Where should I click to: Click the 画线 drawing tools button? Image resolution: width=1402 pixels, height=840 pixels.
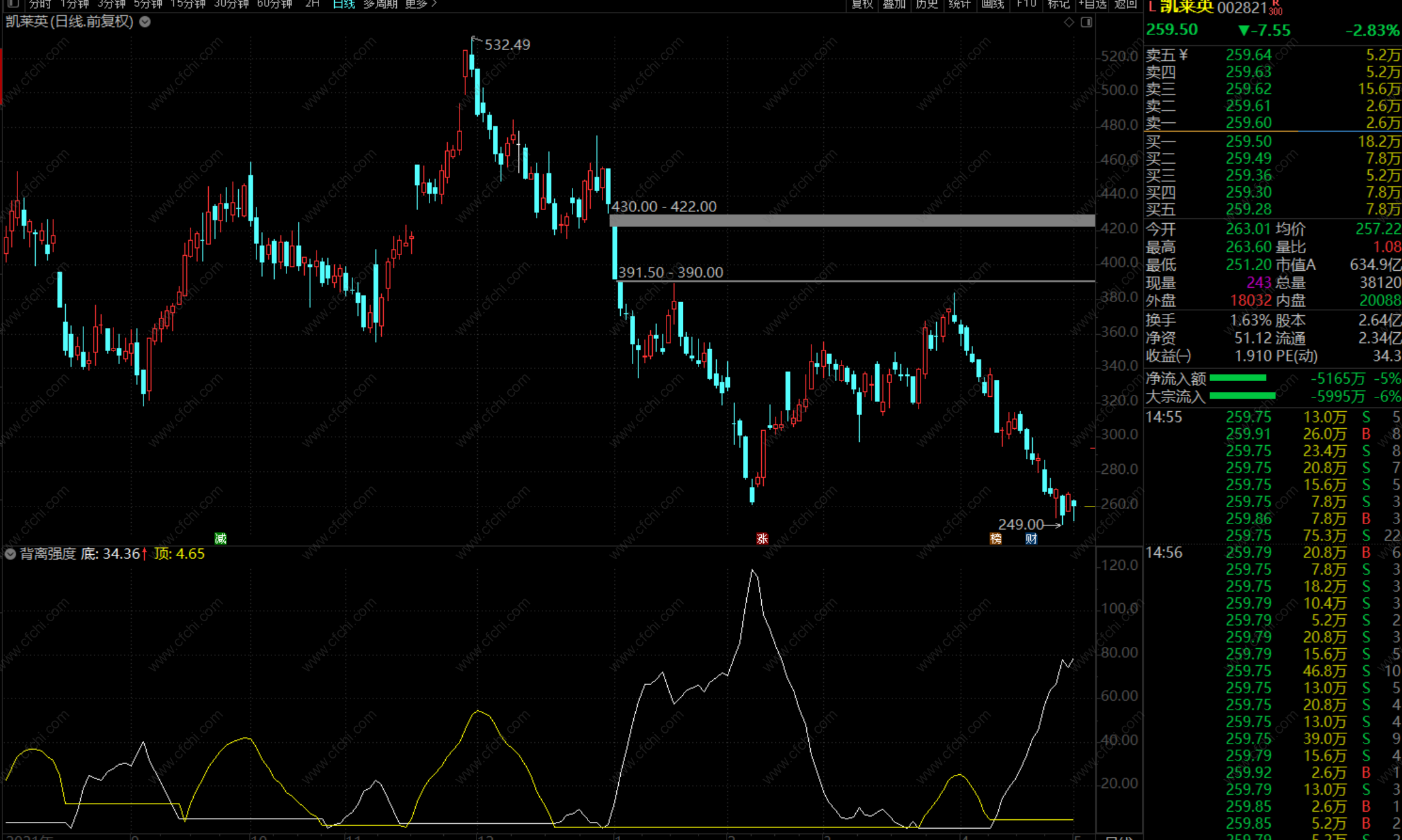coord(993,4)
